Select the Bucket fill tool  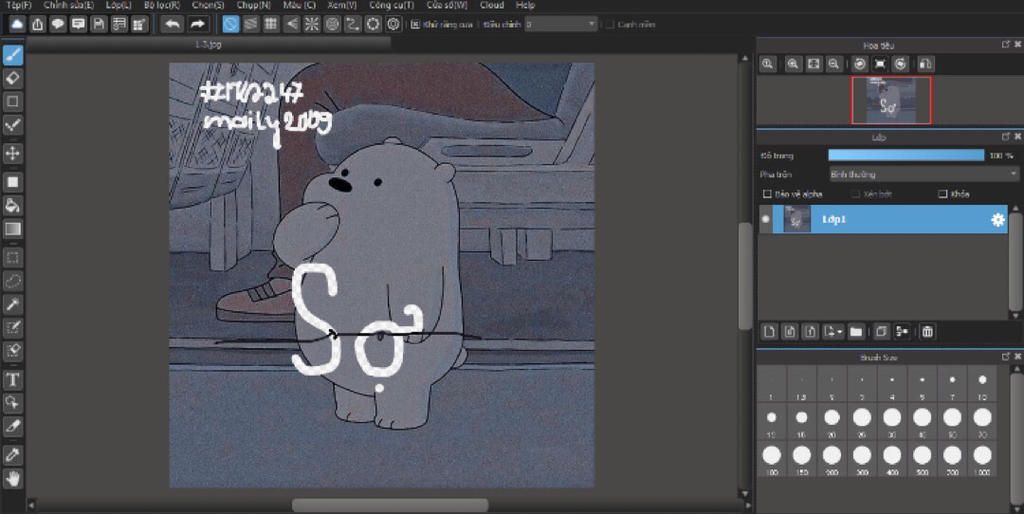pos(13,205)
